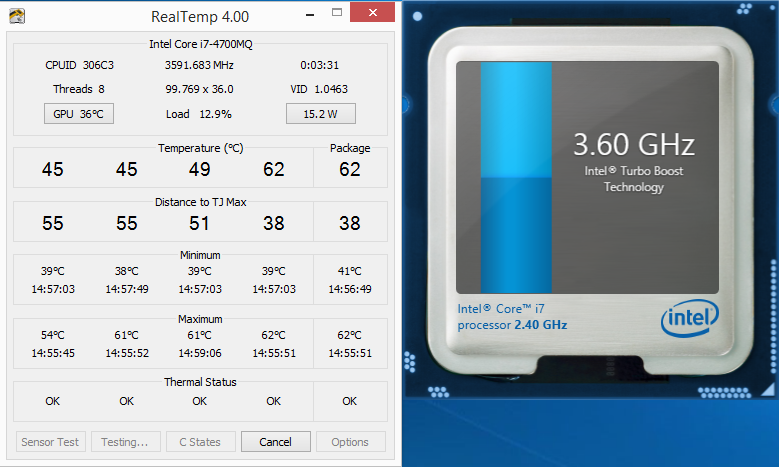Screen dimensions: 779x467
Task: Click the CPUID 306C3 text
Action: (x=79, y=65)
